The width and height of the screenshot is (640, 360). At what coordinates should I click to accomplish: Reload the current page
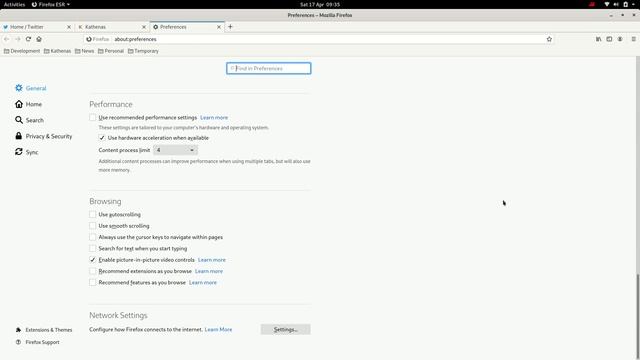point(28,39)
